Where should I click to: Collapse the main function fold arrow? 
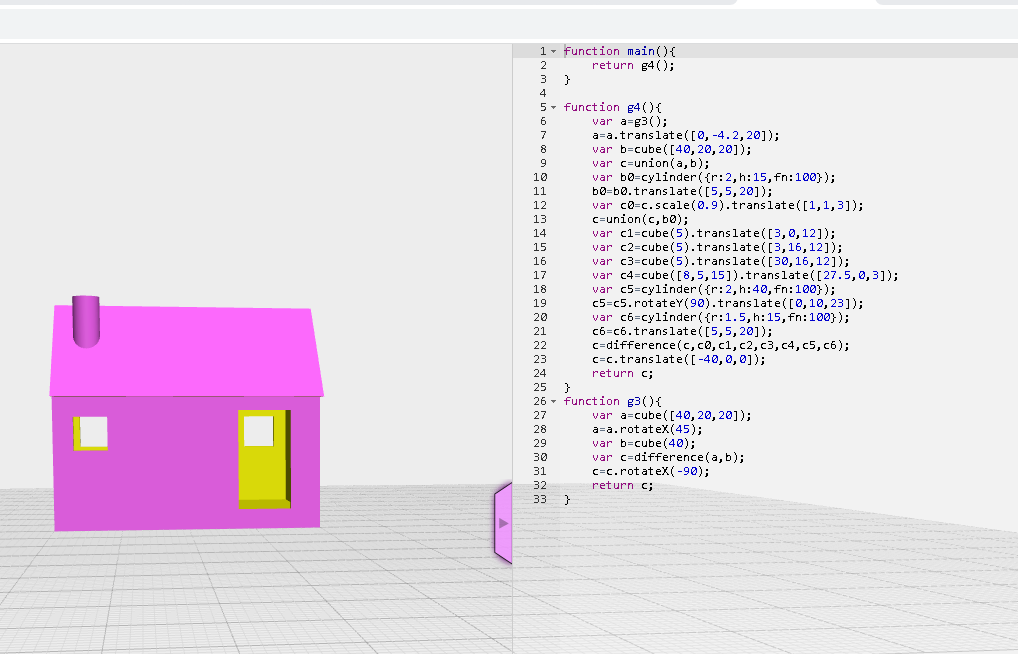tap(553, 51)
